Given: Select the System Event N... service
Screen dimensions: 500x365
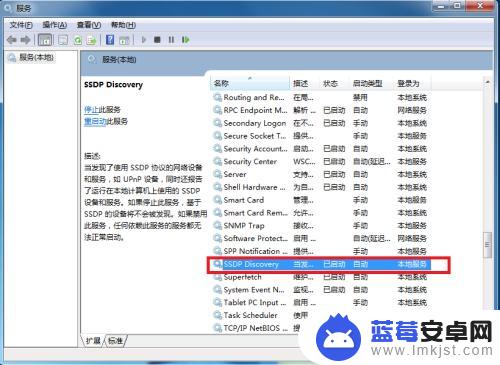Looking at the screenshot, I should coord(322,290).
